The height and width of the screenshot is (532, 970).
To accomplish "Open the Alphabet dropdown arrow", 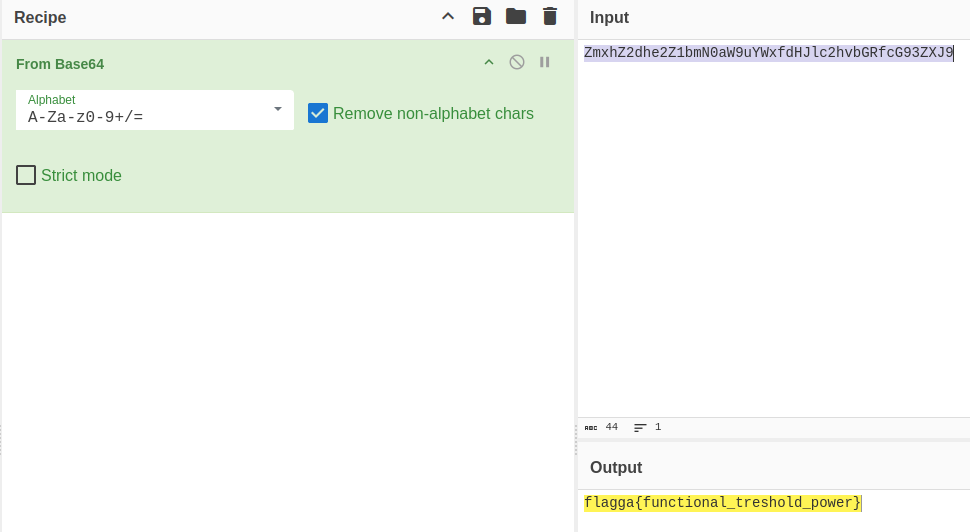I will tap(278, 109).
